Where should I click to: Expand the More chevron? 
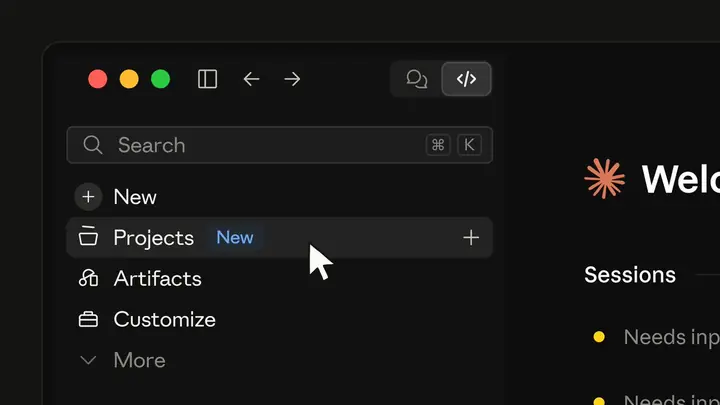click(88, 360)
